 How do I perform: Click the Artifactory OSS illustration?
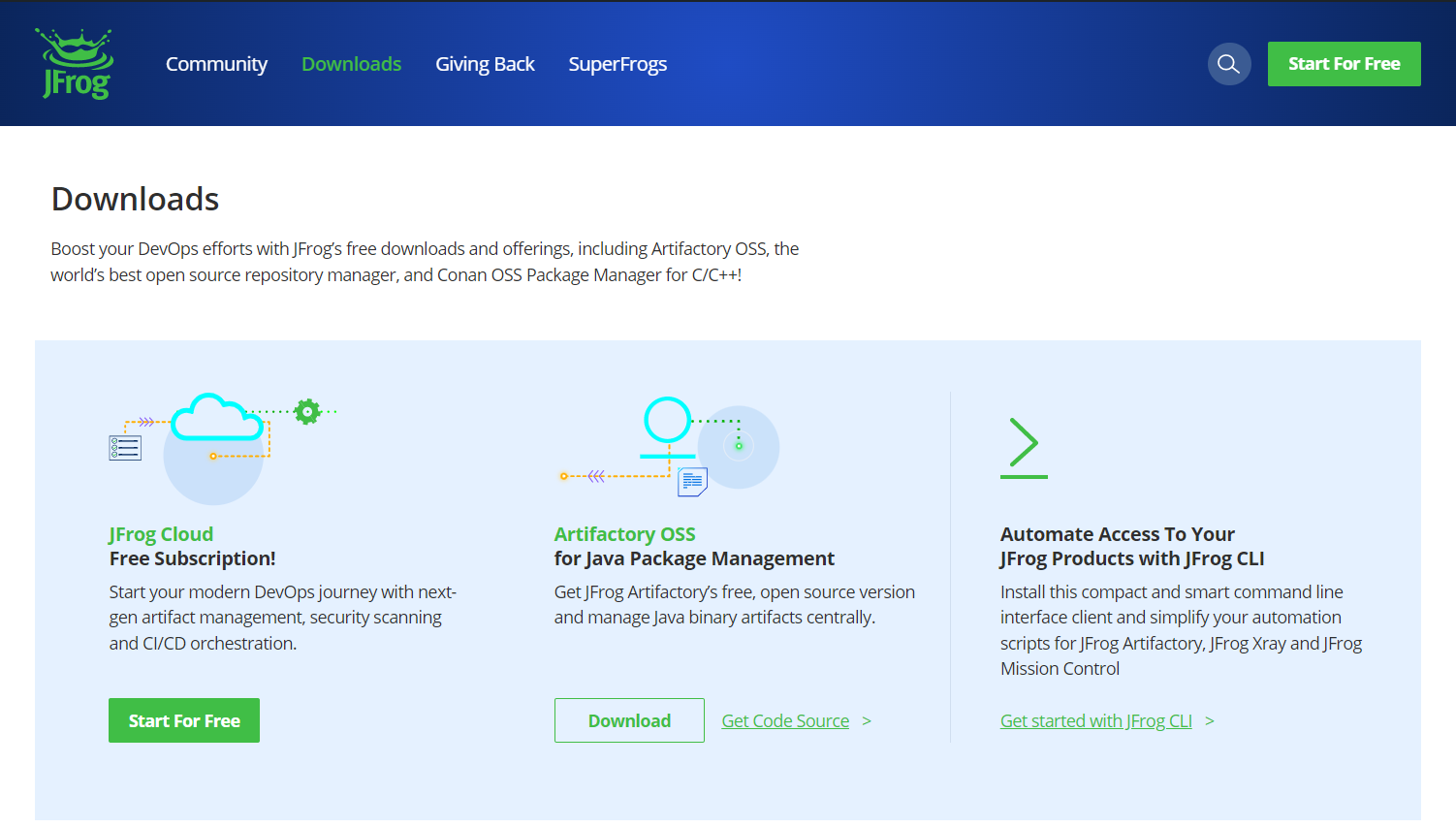669,446
